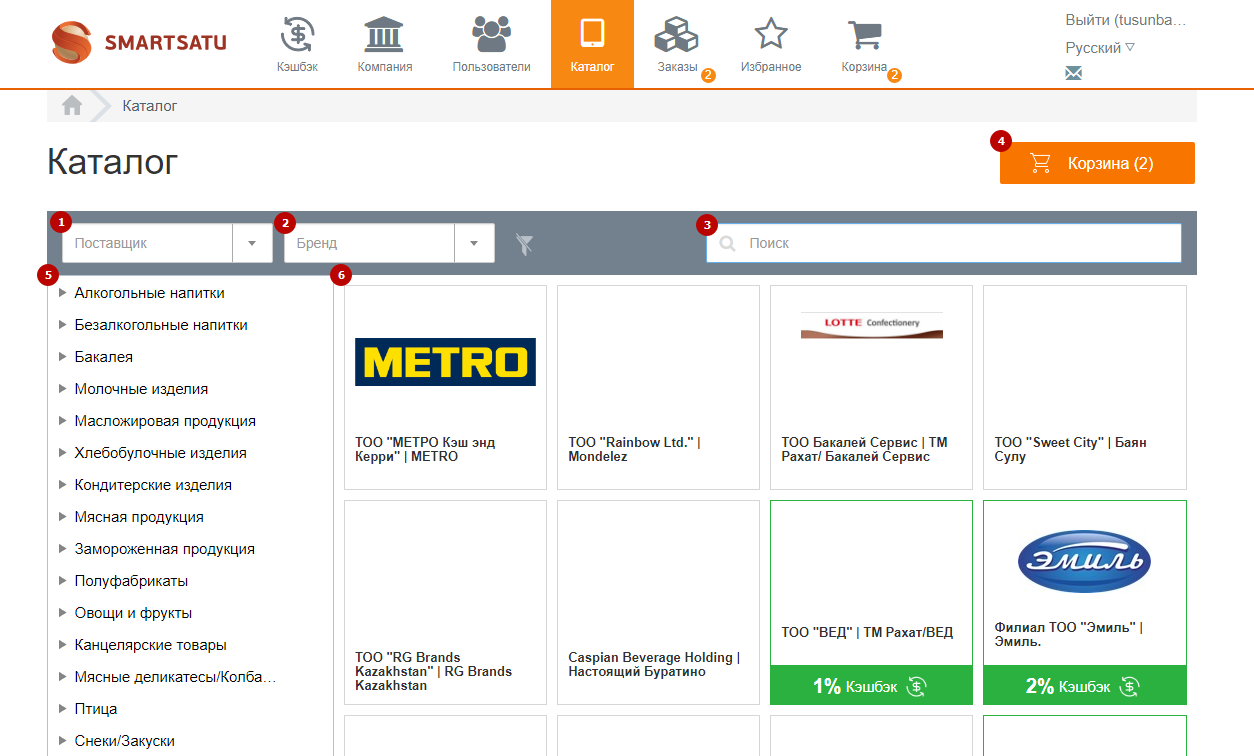Click the Выйти logout link
The height and width of the screenshot is (756, 1254).
pos(1126,19)
